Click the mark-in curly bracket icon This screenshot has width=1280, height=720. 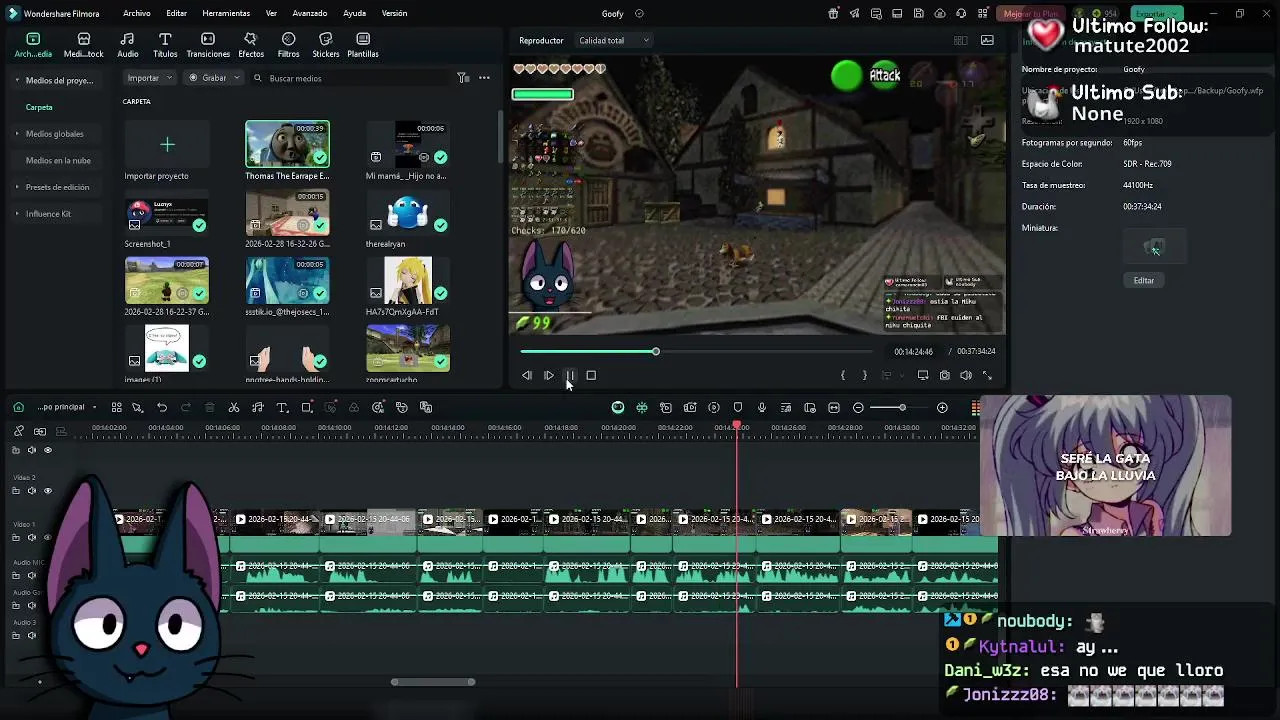[x=843, y=375]
